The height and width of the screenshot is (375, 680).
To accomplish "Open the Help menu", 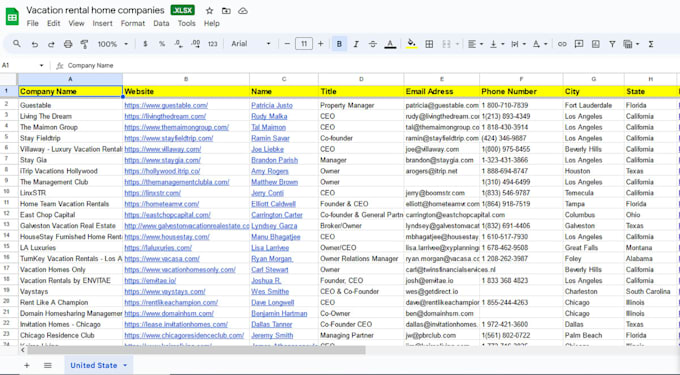I will click(212, 23).
